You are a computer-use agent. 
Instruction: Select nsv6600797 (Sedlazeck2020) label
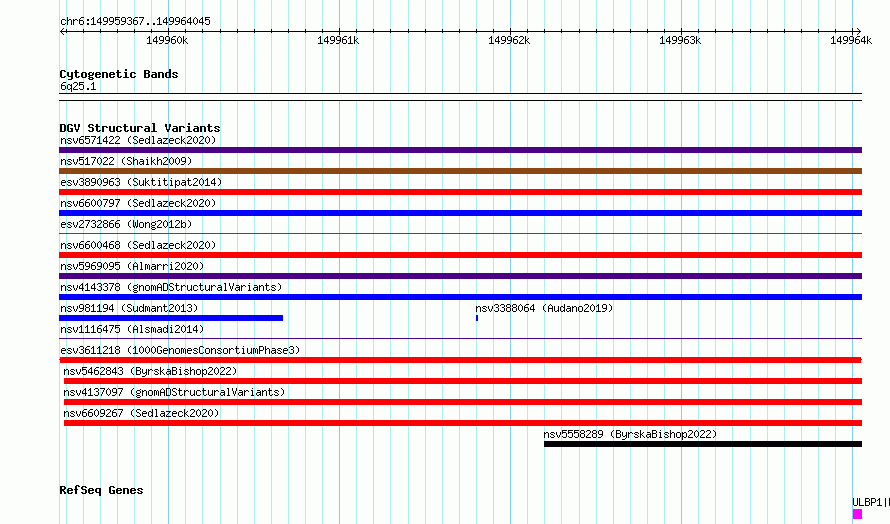coord(138,203)
